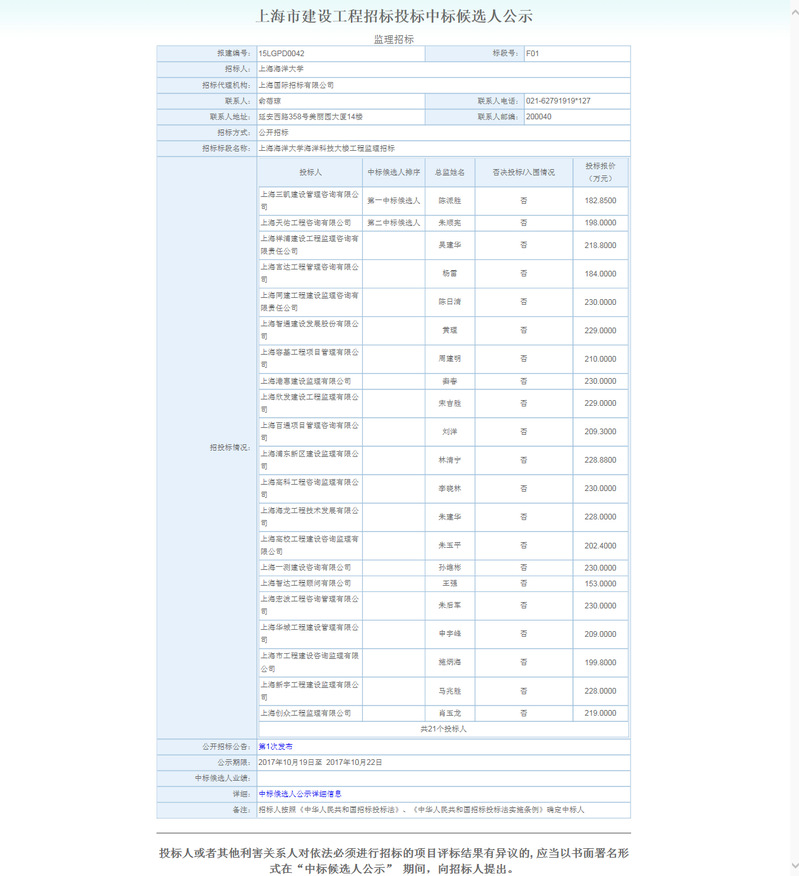Click the scrollbar down arrow
799x876 pixels.
[x=795, y=865]
